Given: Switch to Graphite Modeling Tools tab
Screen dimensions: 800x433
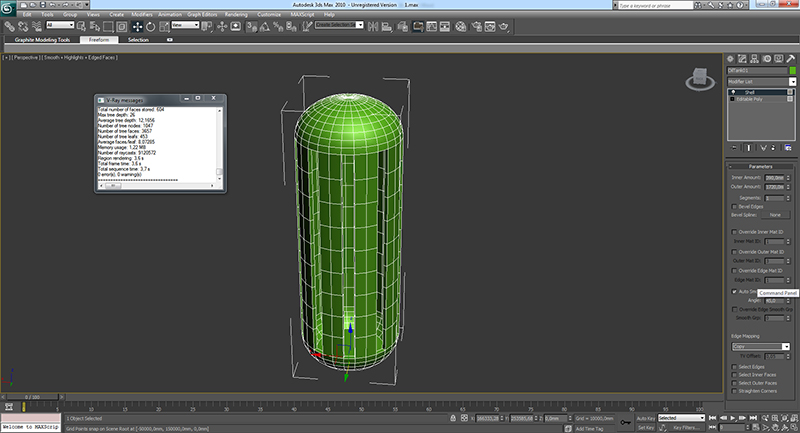Looking at the screenshot, I should 42,39.
